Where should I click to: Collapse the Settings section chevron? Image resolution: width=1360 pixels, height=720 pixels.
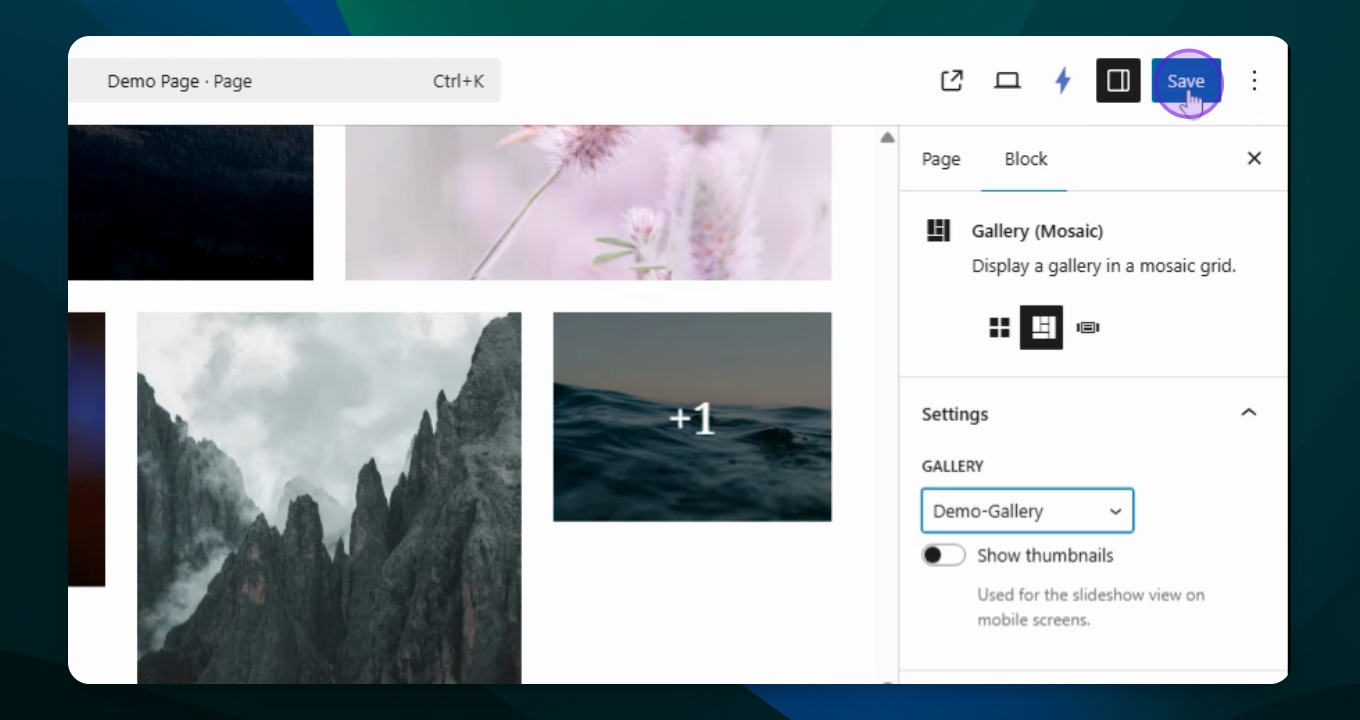(x=1248, y=413)
